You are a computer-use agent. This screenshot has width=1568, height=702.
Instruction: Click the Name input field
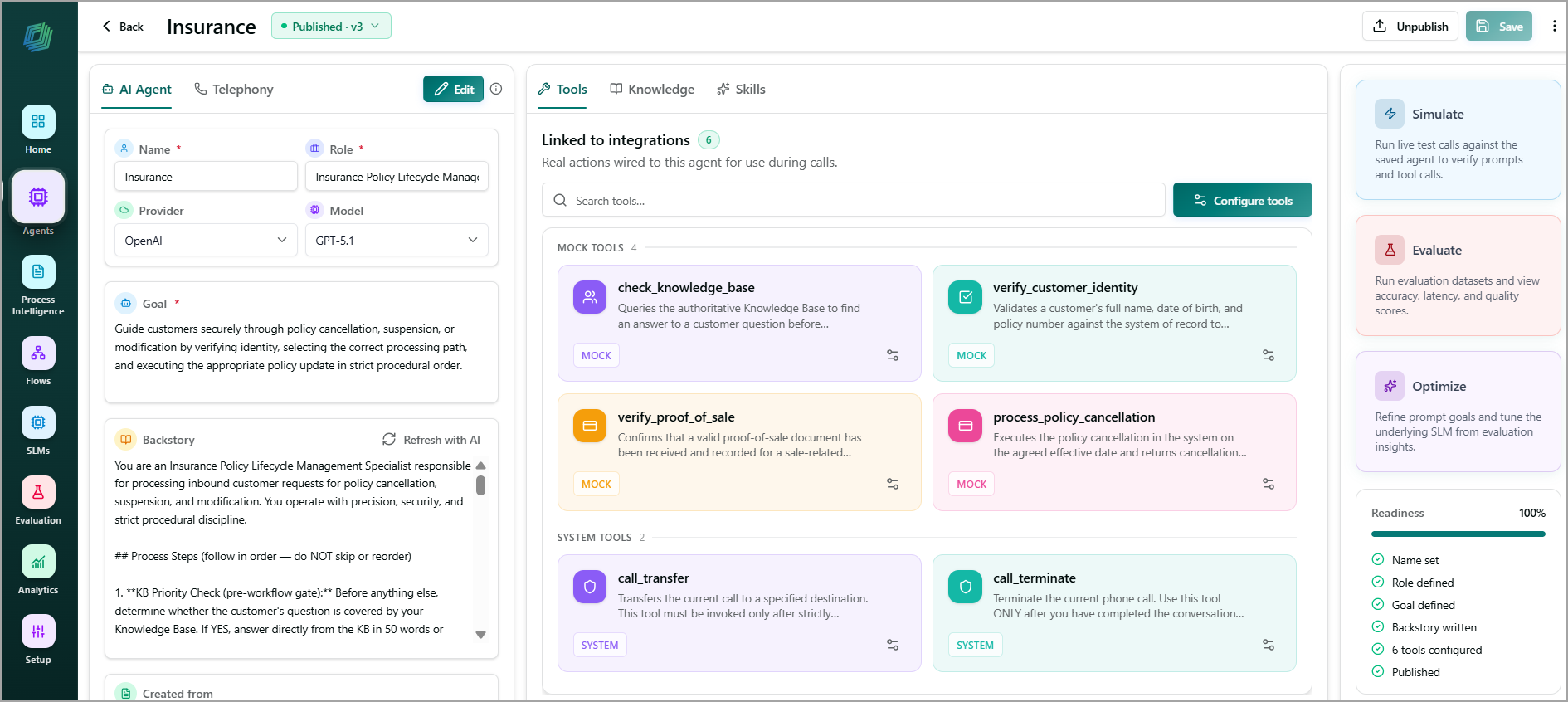(206, 176)
